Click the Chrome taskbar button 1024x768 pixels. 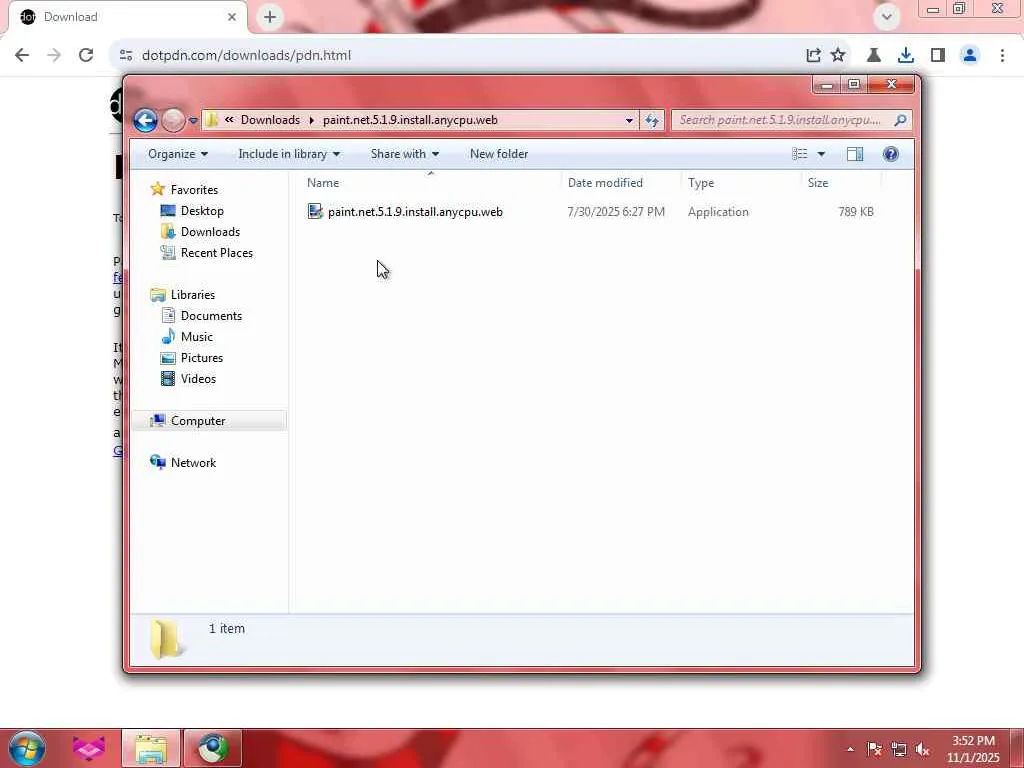213,748
